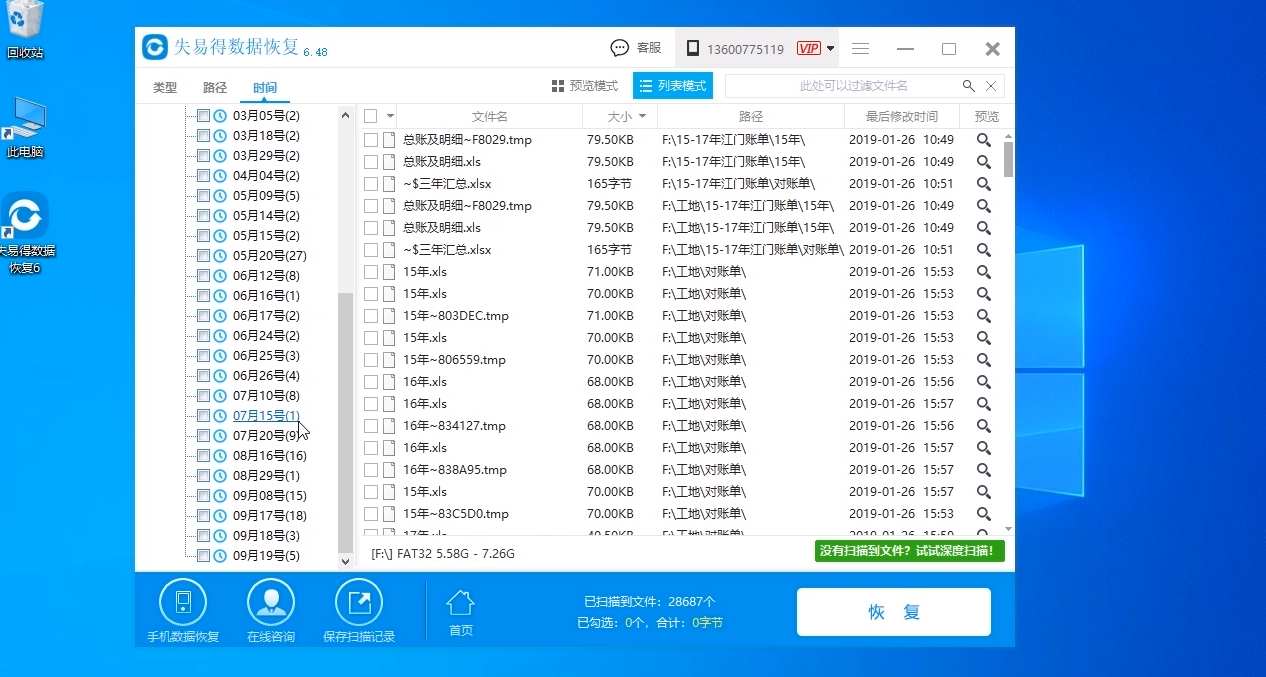1266x677 pixels.
Task: Click clock icon beside 08月16号(16)
Action: click(220, 456)
